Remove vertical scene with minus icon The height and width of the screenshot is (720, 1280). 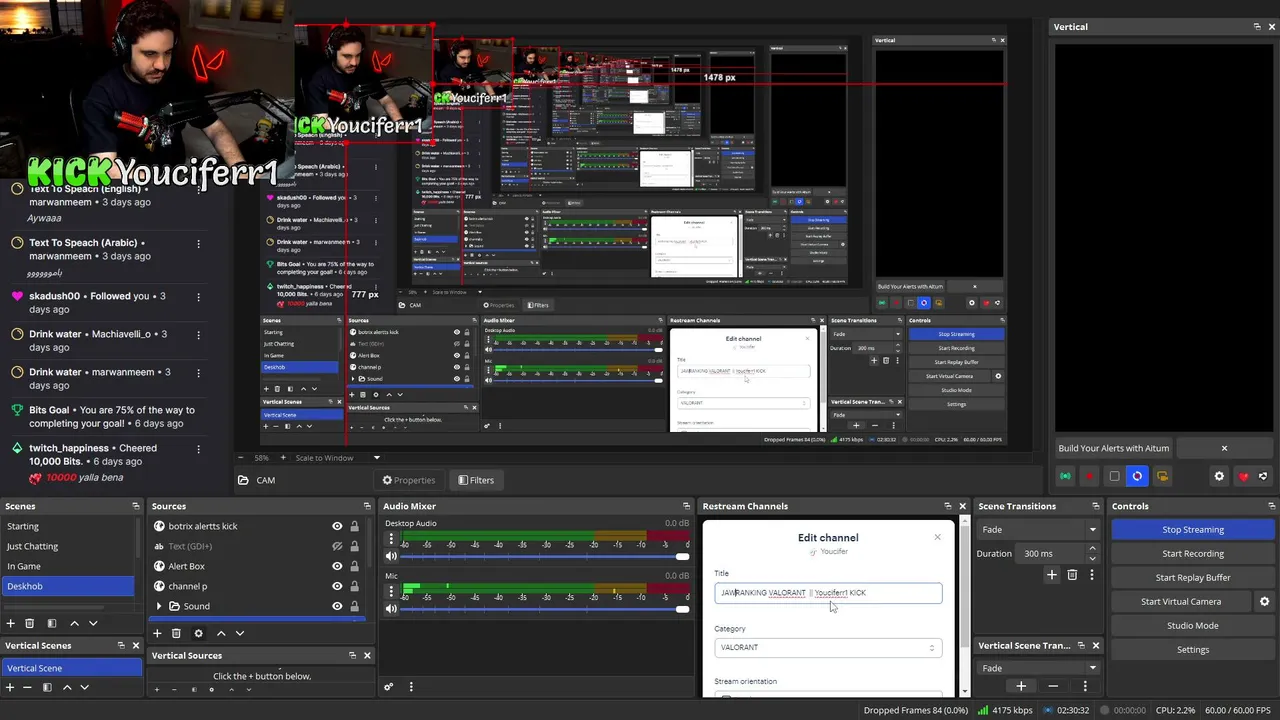tap(28, 687)
